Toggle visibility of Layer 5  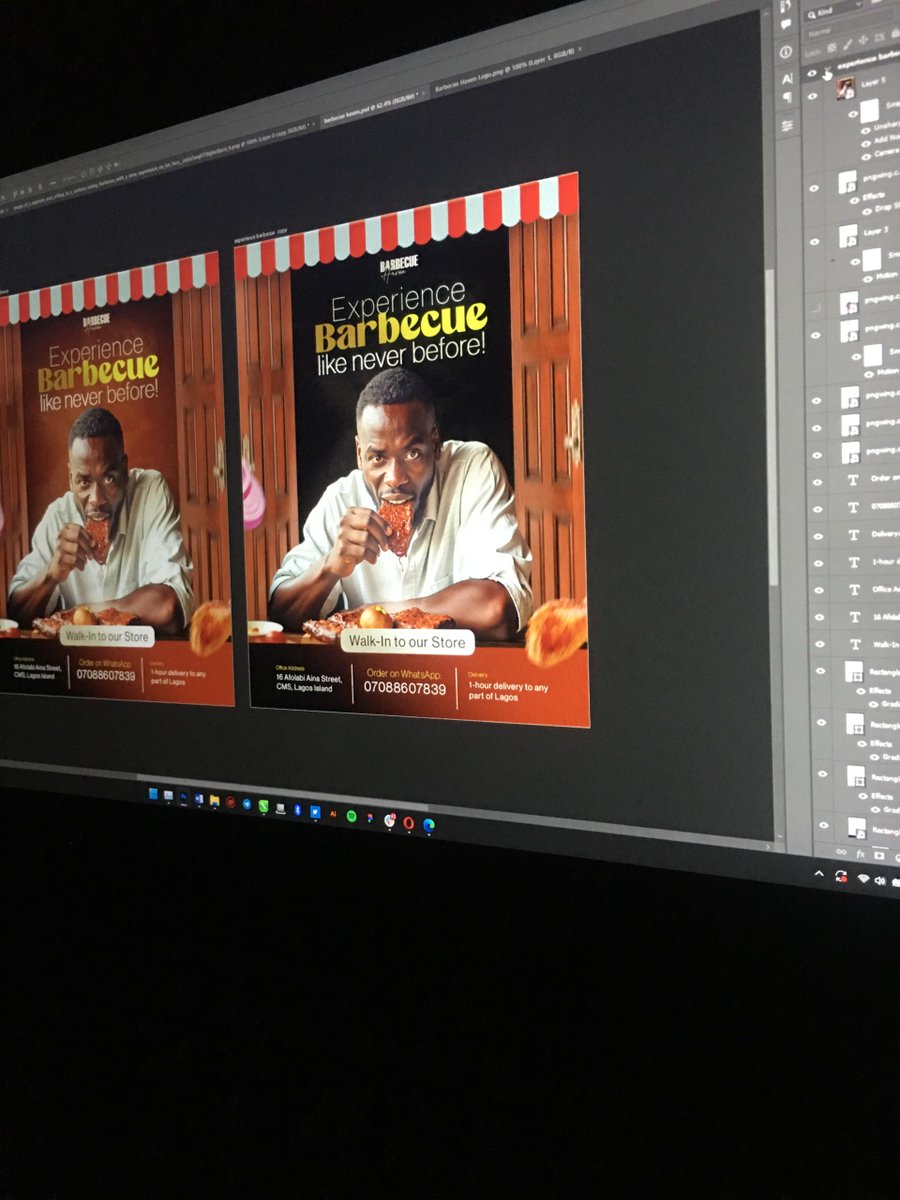pos(812,96)
